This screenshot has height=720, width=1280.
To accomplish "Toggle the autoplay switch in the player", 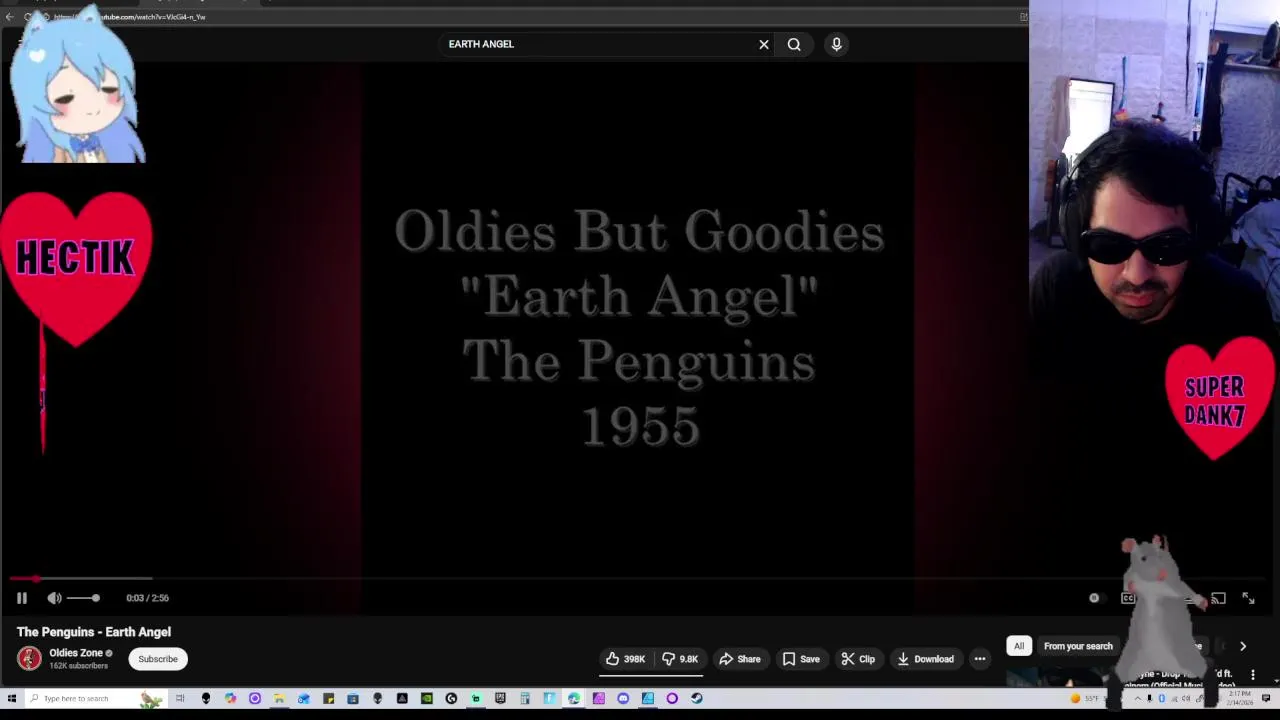I will (1099, 598).
